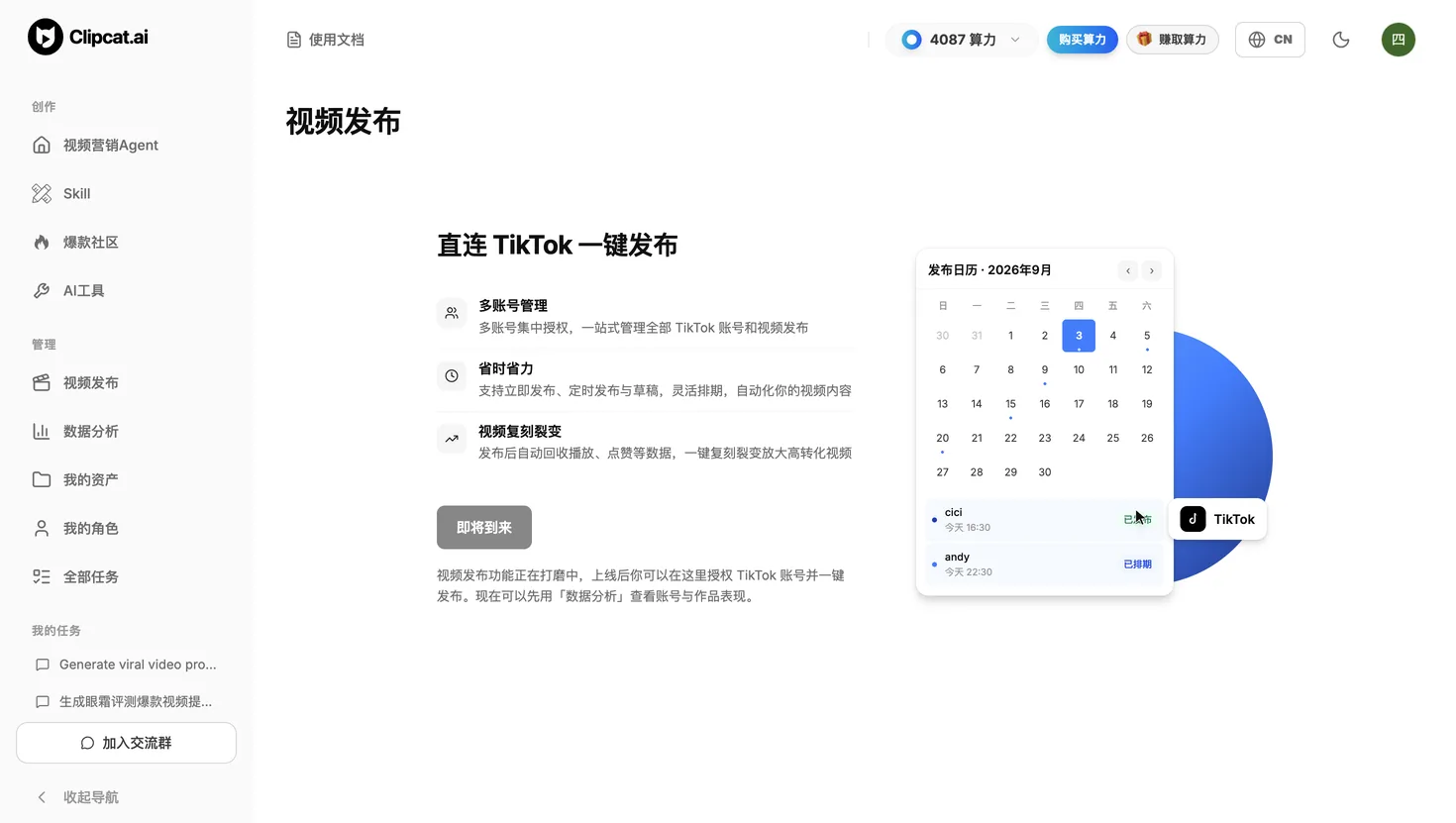Click the TikTok floating badge
The height and width of the screenshot is (823, 1456).
coord(1217,519)
